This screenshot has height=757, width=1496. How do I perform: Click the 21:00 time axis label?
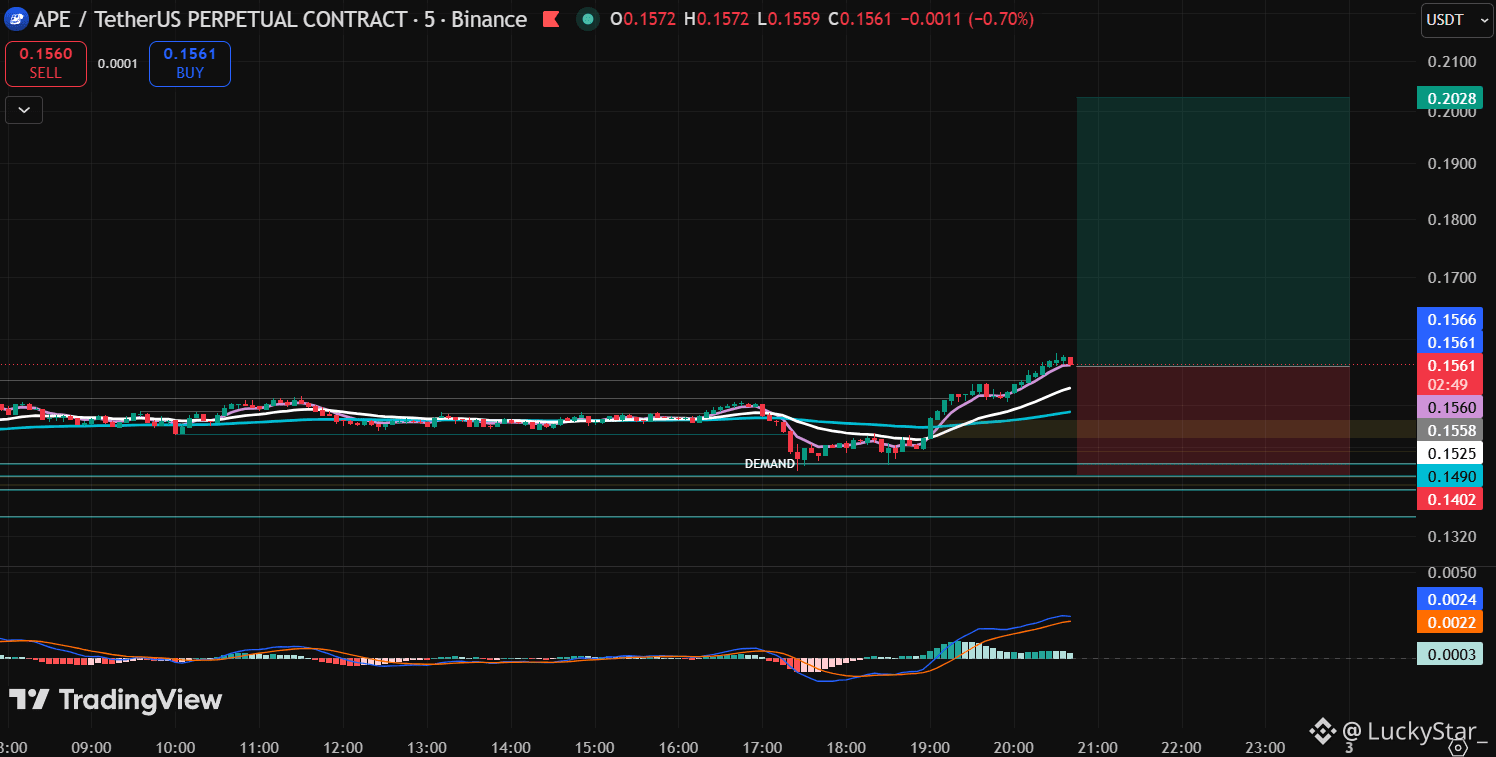[x=1098, y=747]
